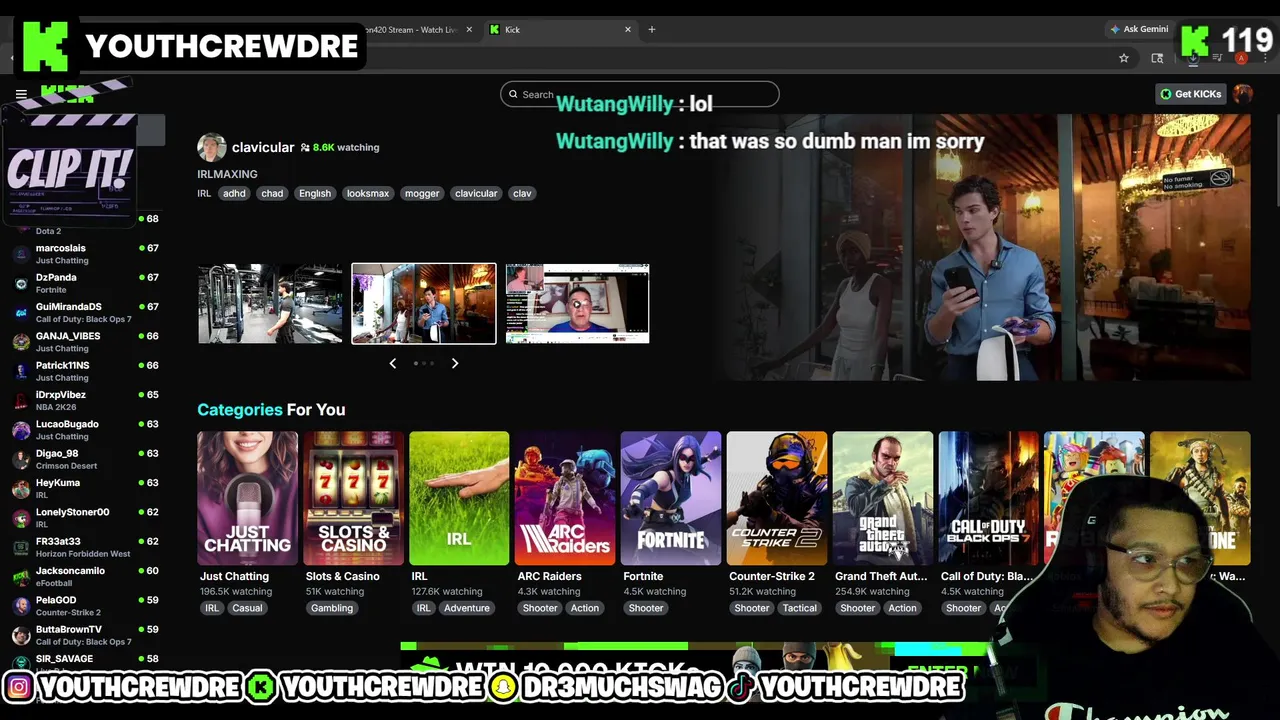Open LucaoBugado channel avatar in sidebar
1280x720 pixels.
tap(21, 430)
